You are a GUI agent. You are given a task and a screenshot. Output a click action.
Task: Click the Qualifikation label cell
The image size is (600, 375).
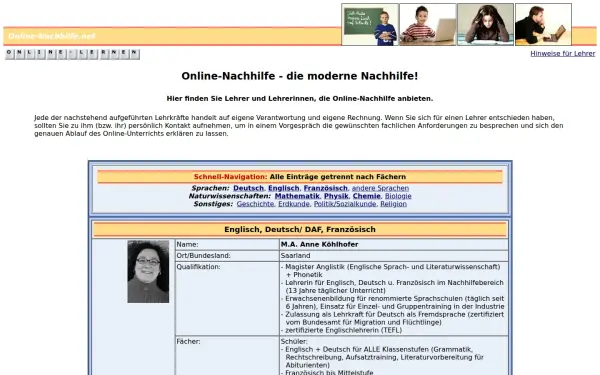click(227, 298)
